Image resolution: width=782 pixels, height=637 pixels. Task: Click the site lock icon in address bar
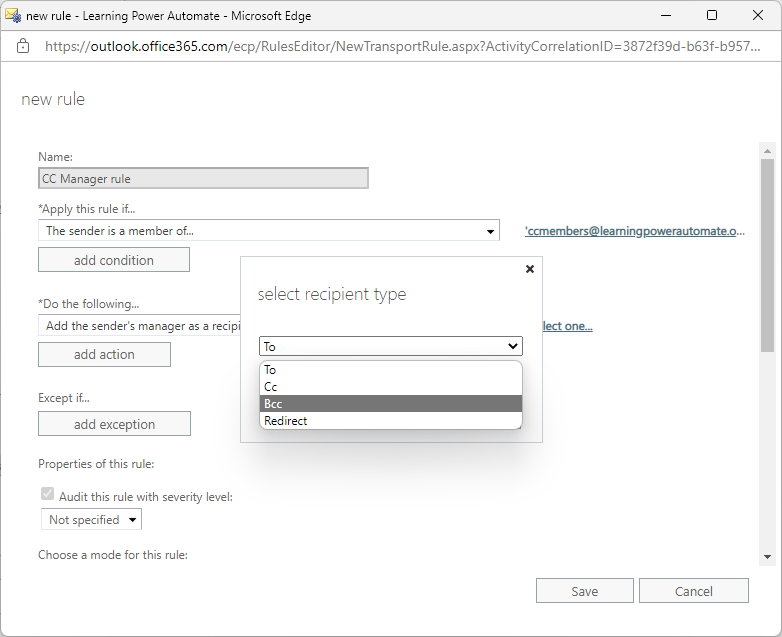click(24, 47)
